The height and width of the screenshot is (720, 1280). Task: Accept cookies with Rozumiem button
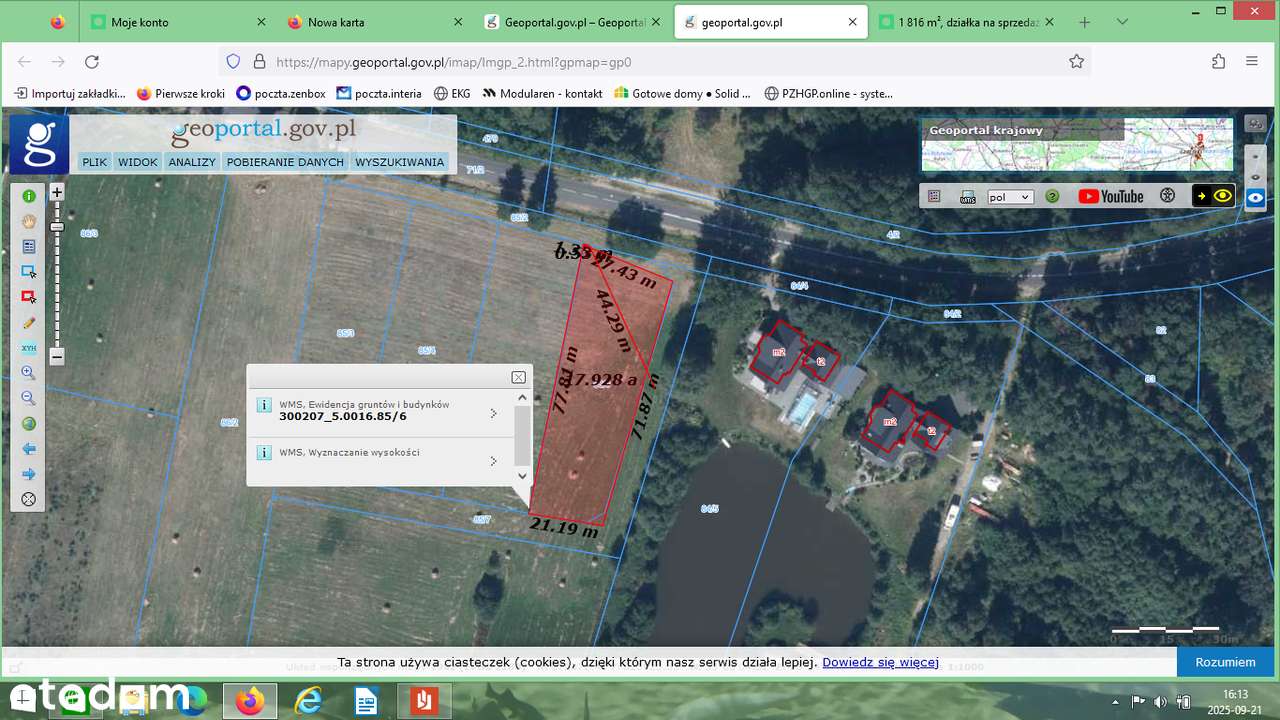pyautogui.click(x=1225, y=662)
